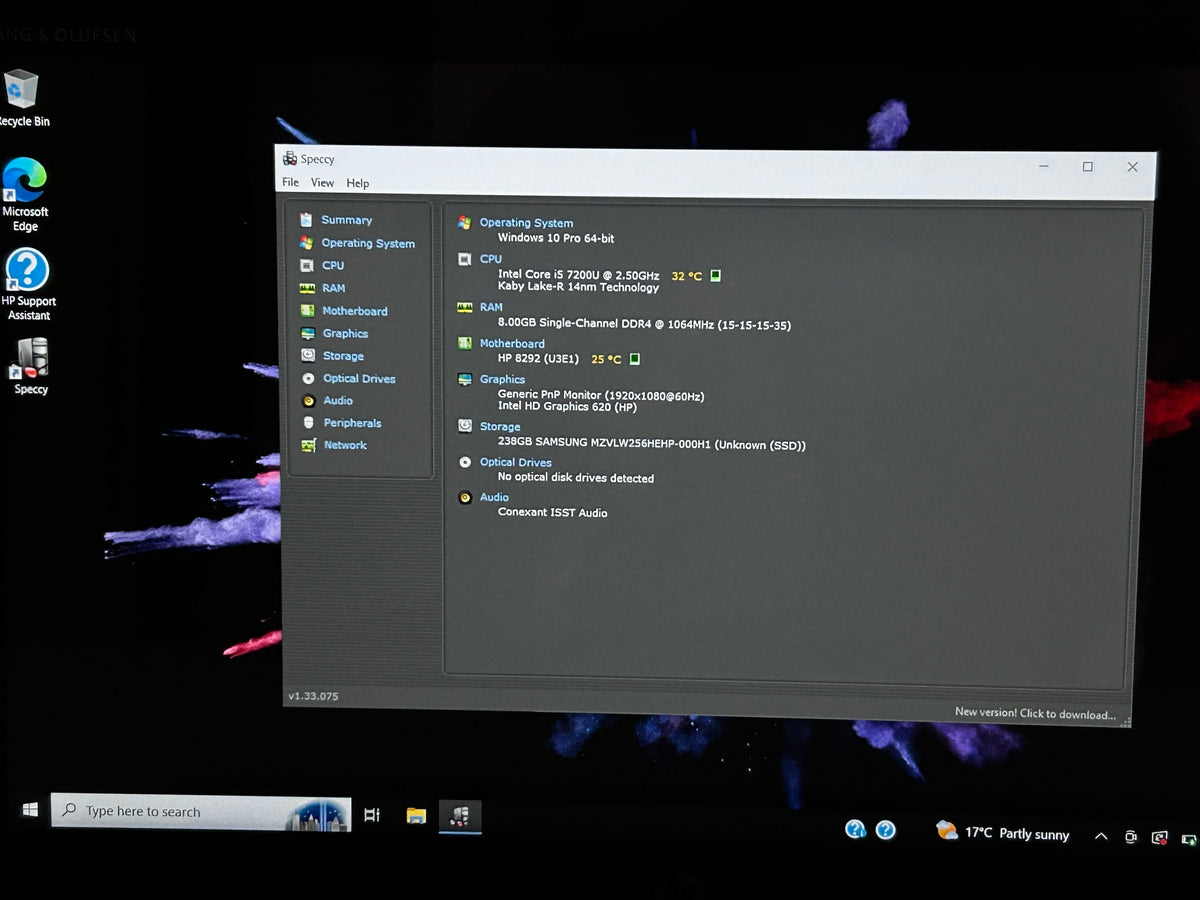Click the weather widget showing 17°C

[x=1002, y=832]
